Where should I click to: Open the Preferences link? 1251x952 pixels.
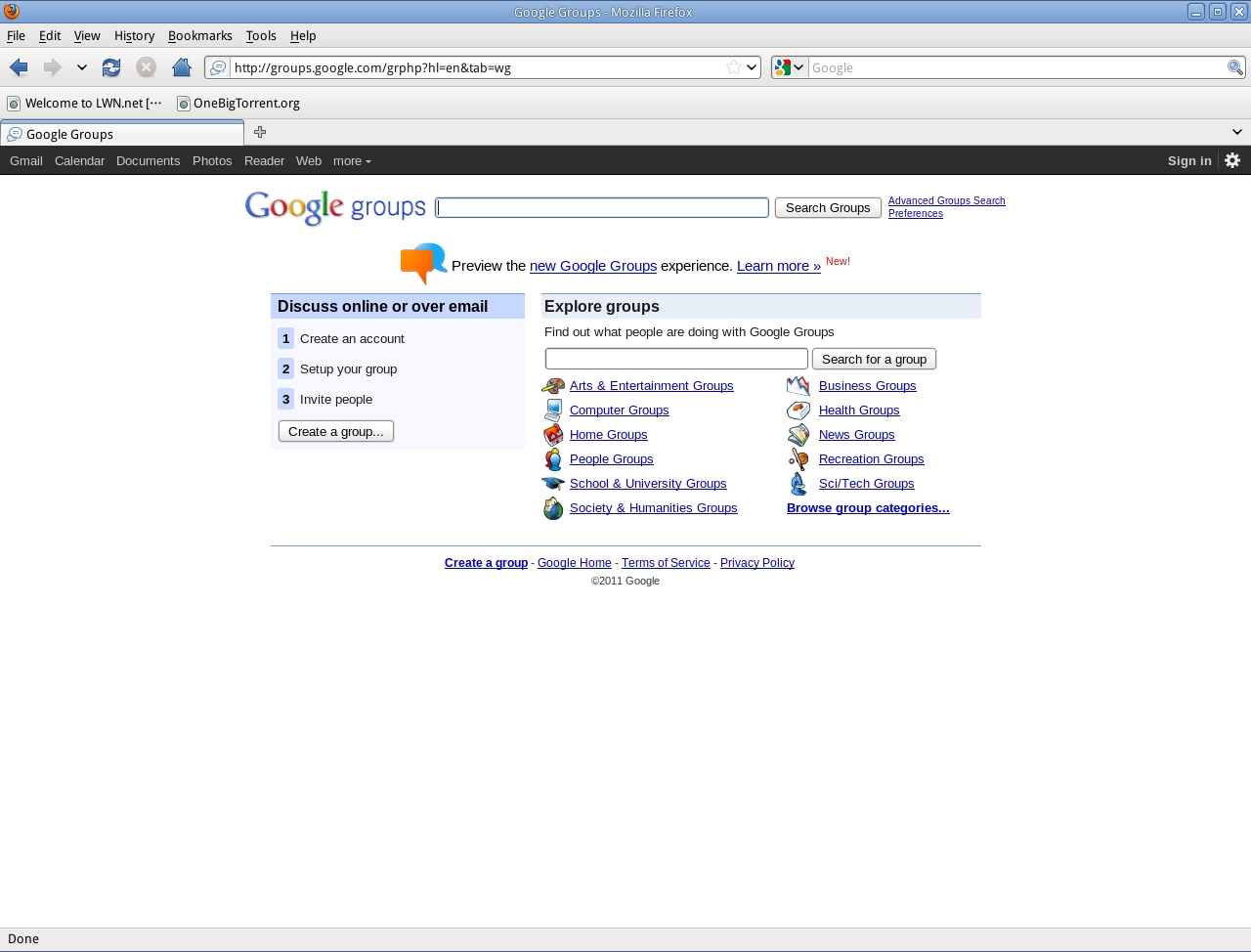tap(915, 213)
